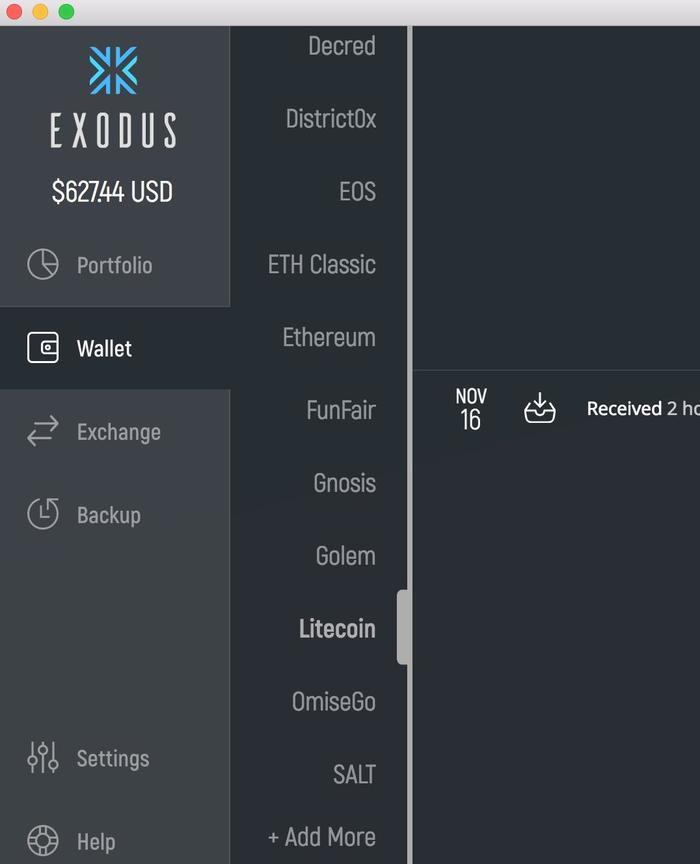The height and width of the screenshot is (864, 700).
Task: Click the + Add More button
Action: 321,837
